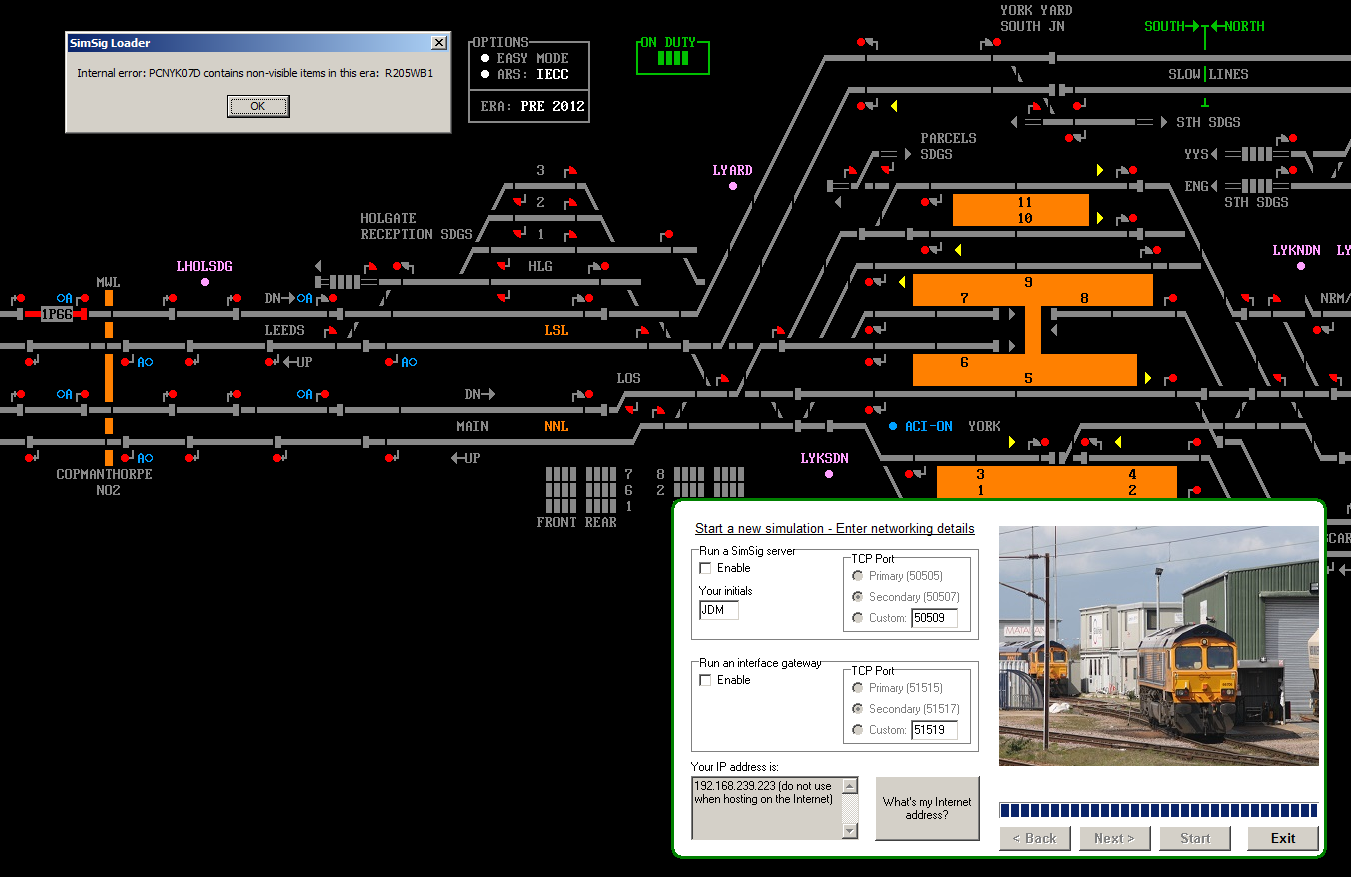The height and width of the screenshot is (877, 1351).
Task: Click the < Back wizard button
Action: (x=1035, y=838)
